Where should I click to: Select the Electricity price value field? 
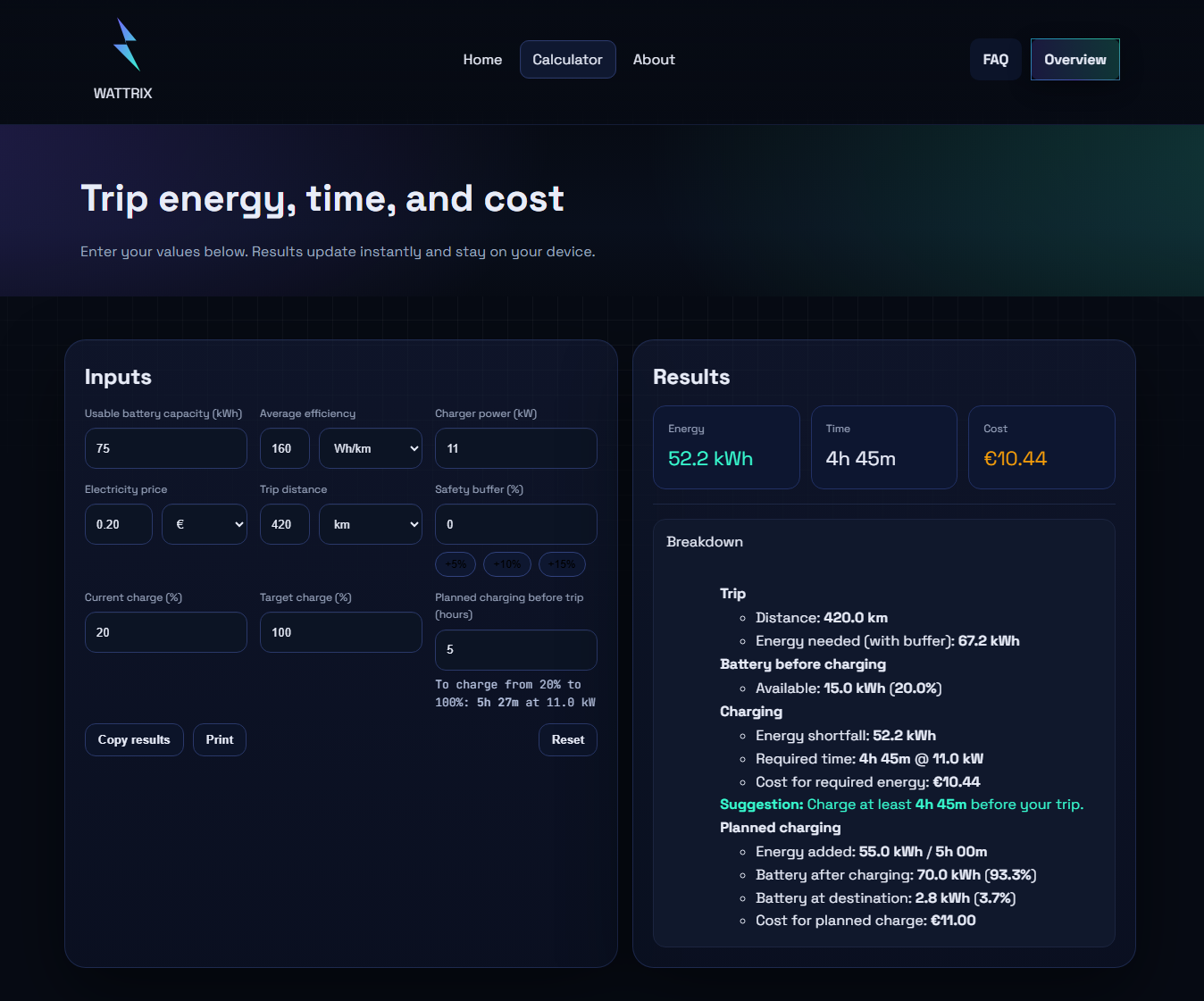pos(119,524)
